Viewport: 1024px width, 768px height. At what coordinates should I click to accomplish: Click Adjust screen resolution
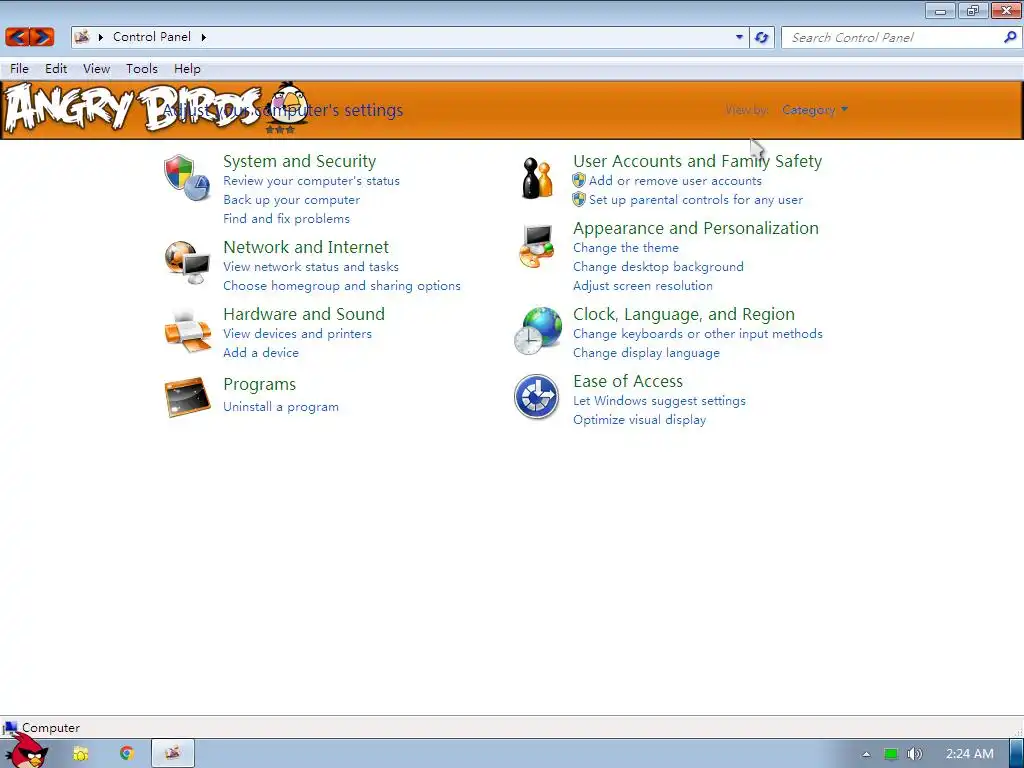(643, 285)
